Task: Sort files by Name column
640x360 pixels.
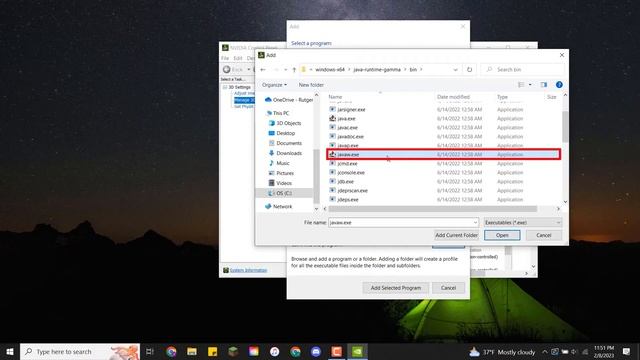Action: 335,97
